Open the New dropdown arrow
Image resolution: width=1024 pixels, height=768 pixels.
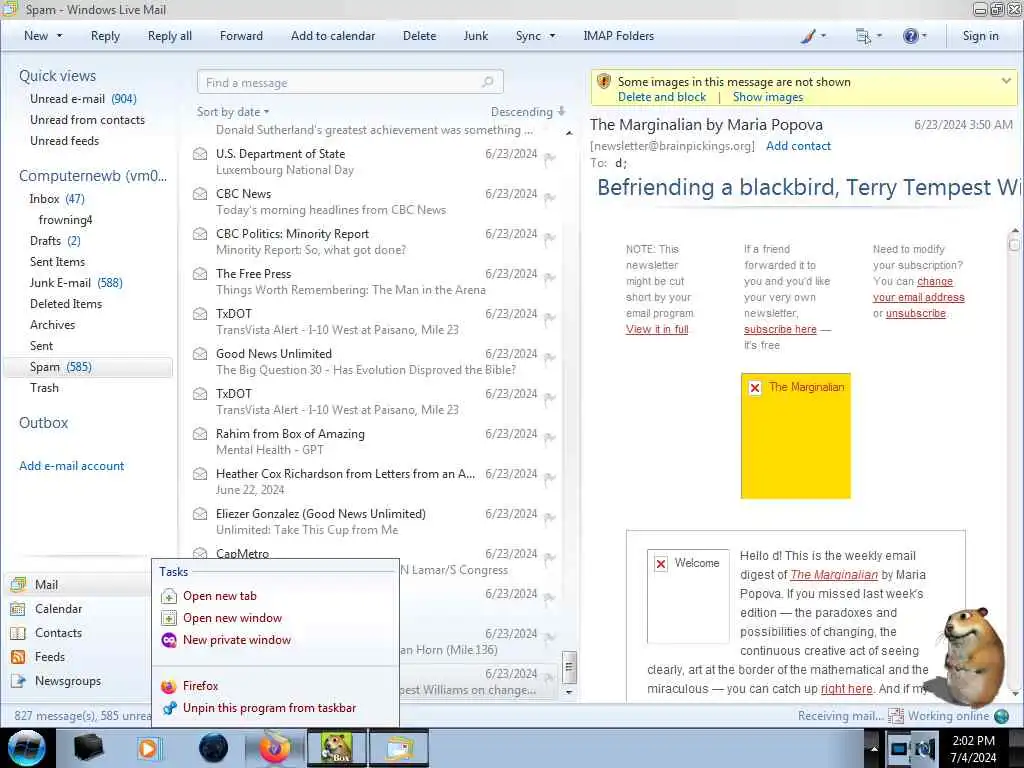(59, 36)
